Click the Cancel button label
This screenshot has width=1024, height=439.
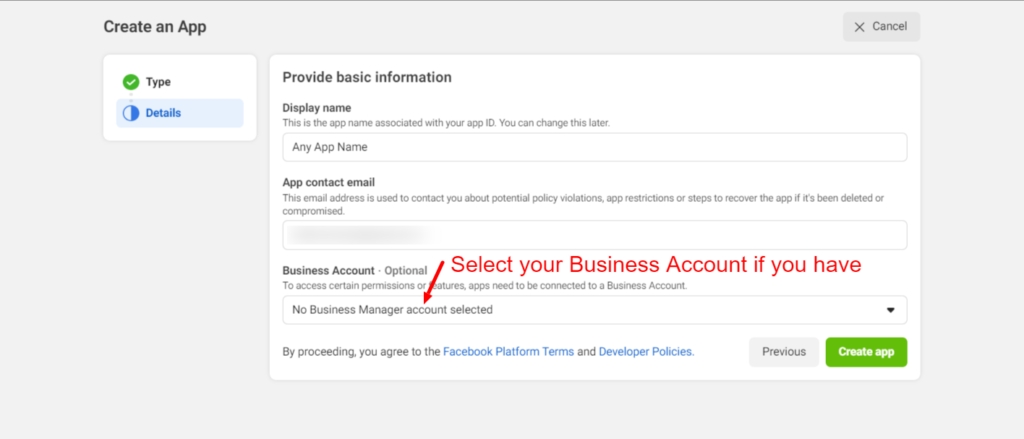click(x=889, y=27)
